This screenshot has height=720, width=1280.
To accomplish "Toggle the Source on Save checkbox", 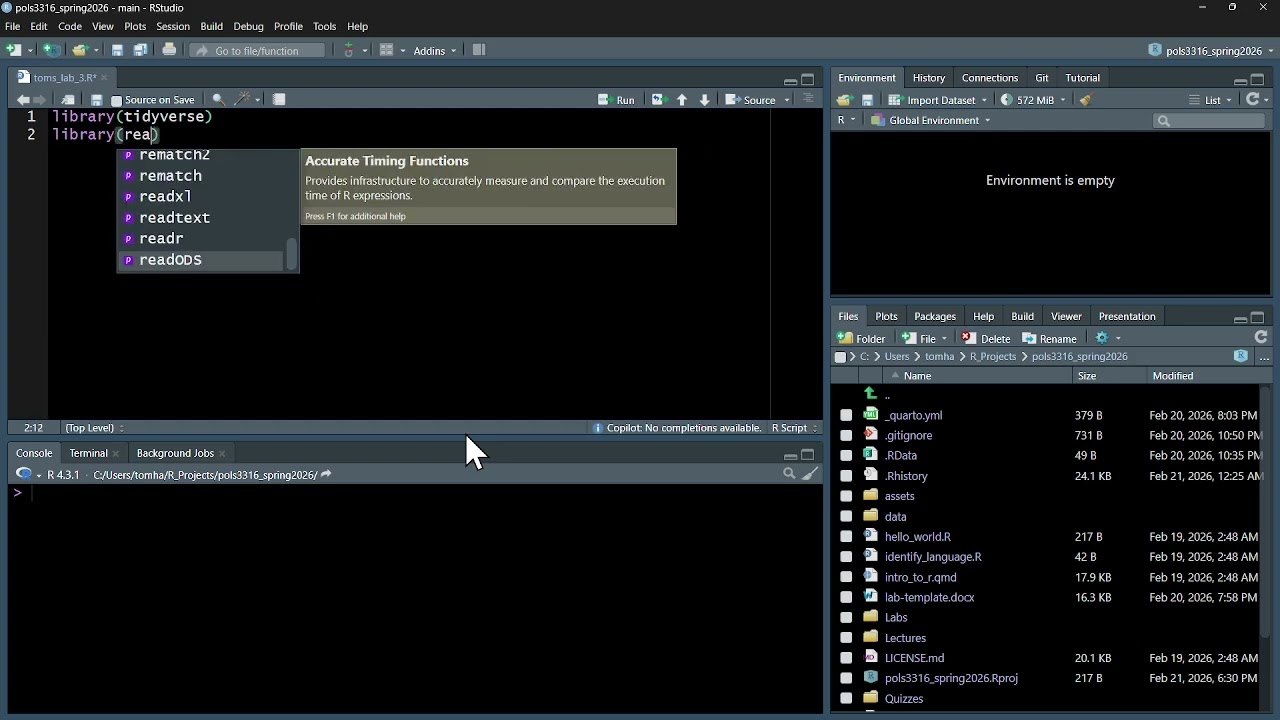I will (x=116, y=101).
